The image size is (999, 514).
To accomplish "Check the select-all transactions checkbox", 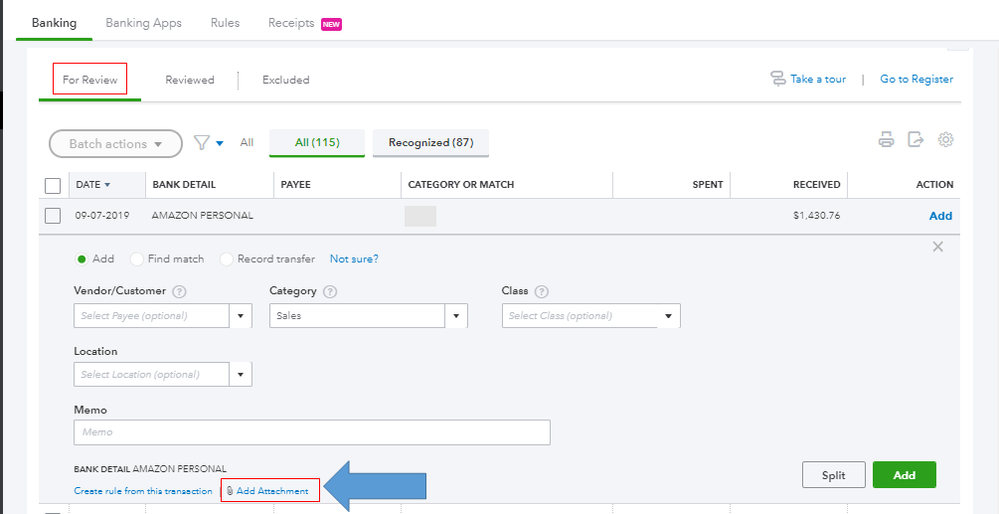I will tap(53, 185).
